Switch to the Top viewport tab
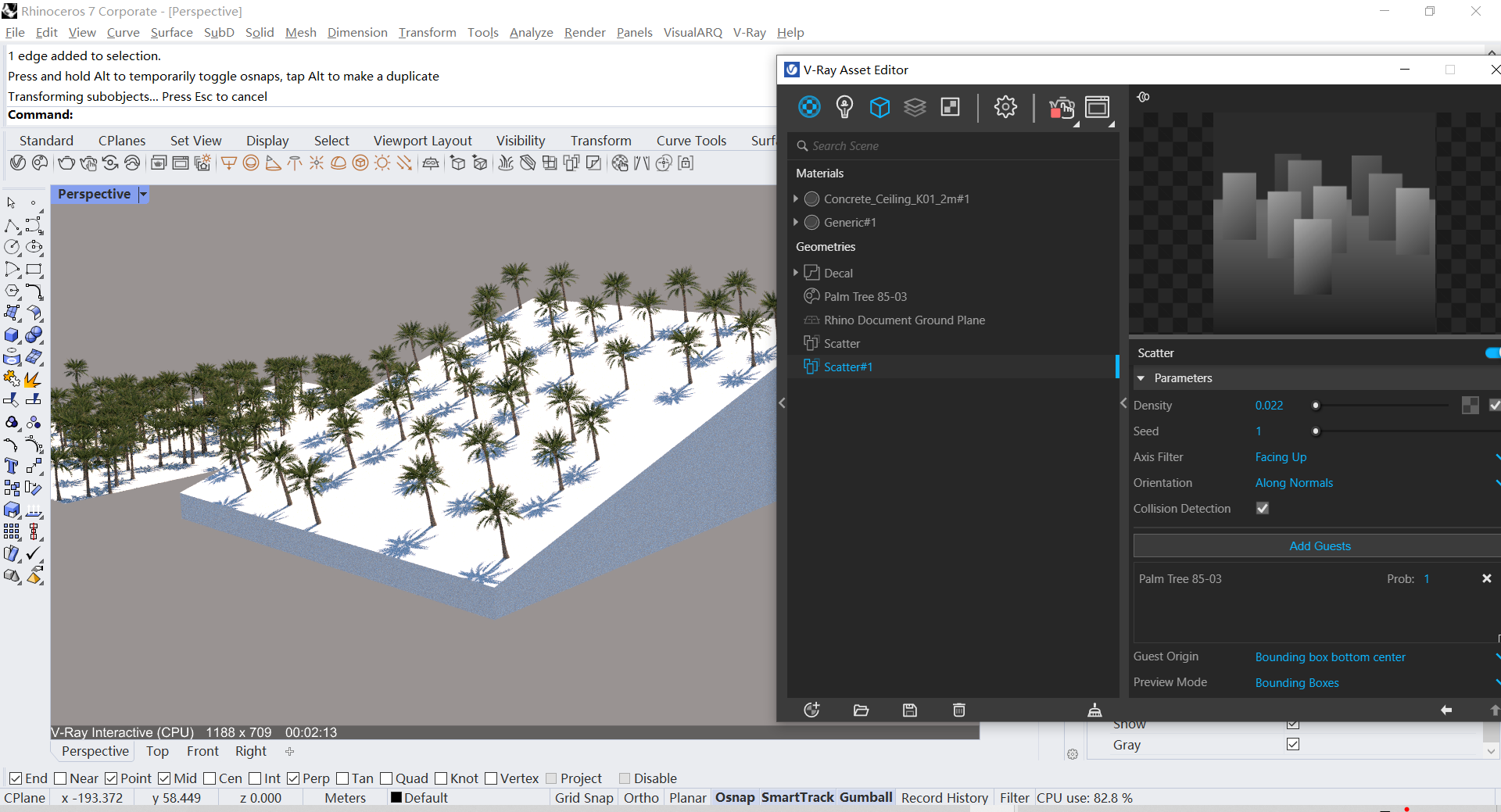Viewport: 1501px width, 812px height. [x=157, y=751]
